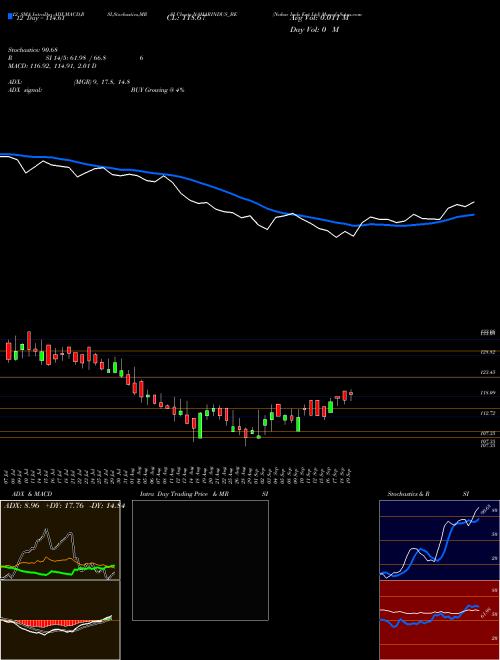Select the 'MACD: 116.92, 114.91, 2.01 D' line
Screen dimensions: 500x660
(52, 66)
